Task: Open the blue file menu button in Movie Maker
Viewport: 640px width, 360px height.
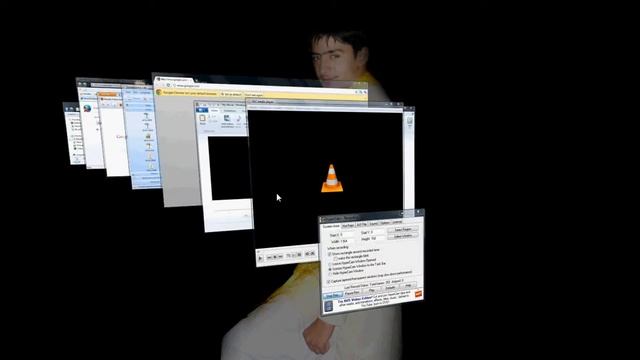Action: (202, 110)
